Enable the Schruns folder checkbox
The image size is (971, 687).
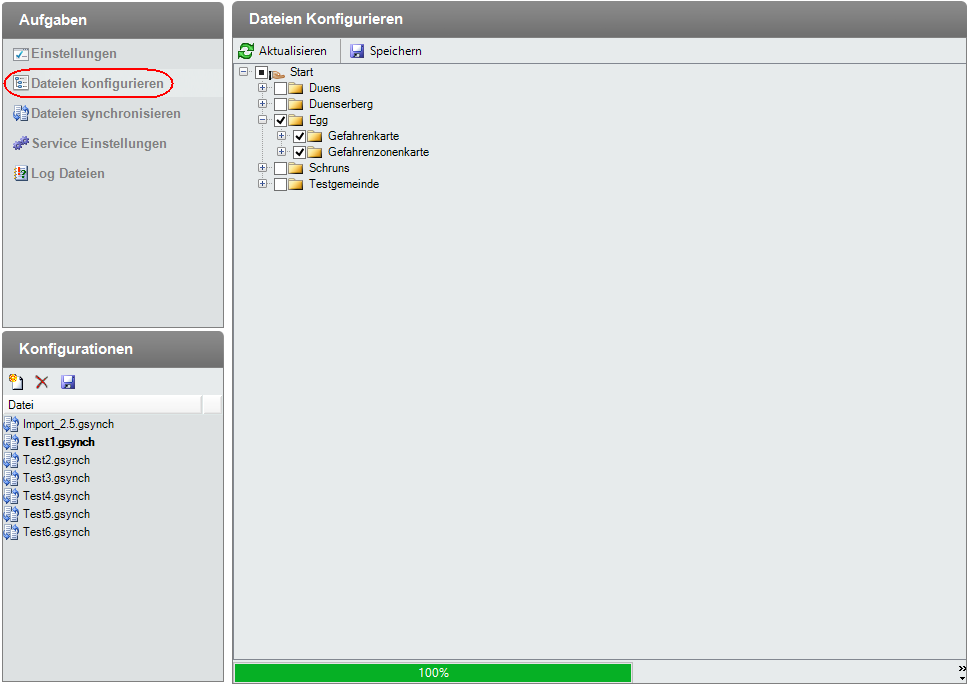[281, 169]
